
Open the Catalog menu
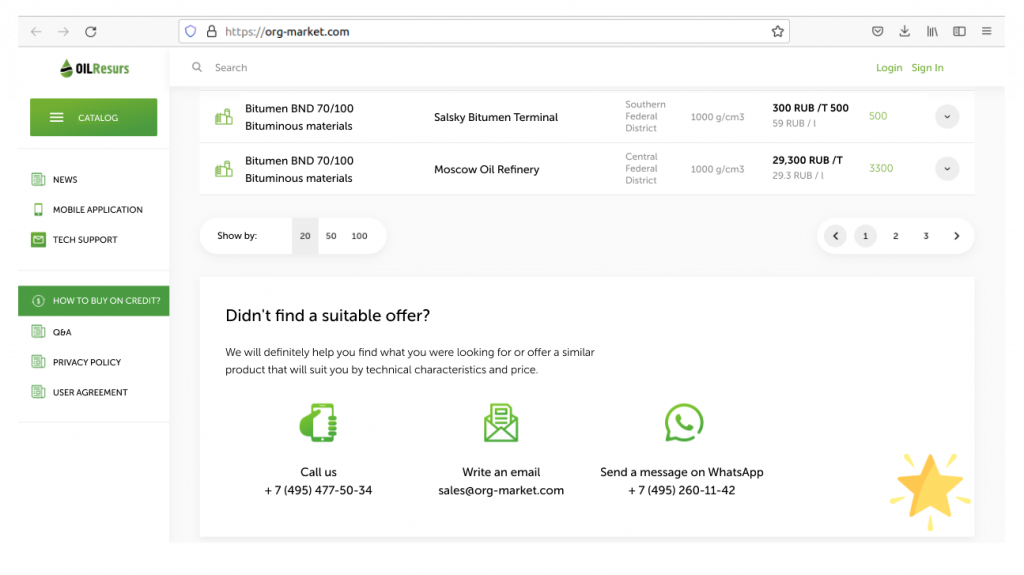click(94, 117)
